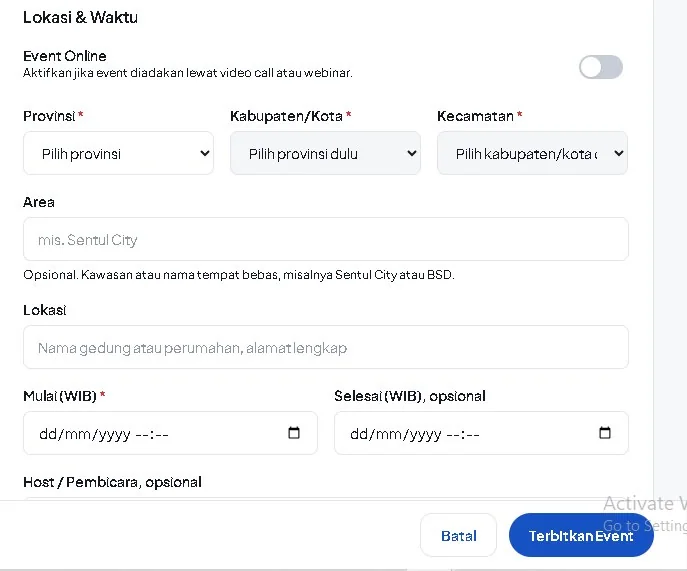Click the Opsional helper text under Area
The width and height of the screenshot is (687, 571).
(x=239, y=275)
